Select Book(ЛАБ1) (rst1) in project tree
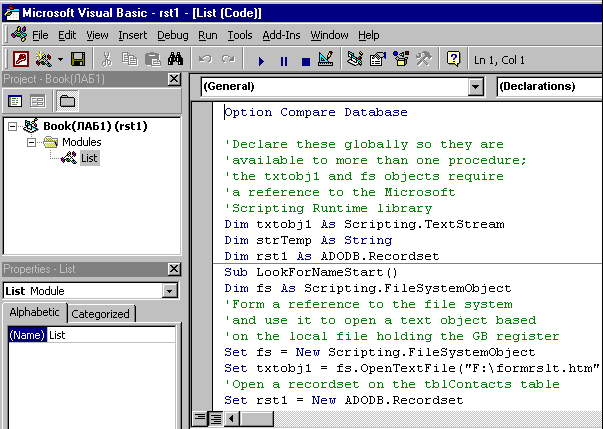Viewport: 603px width, 429px height. point(95,126)
